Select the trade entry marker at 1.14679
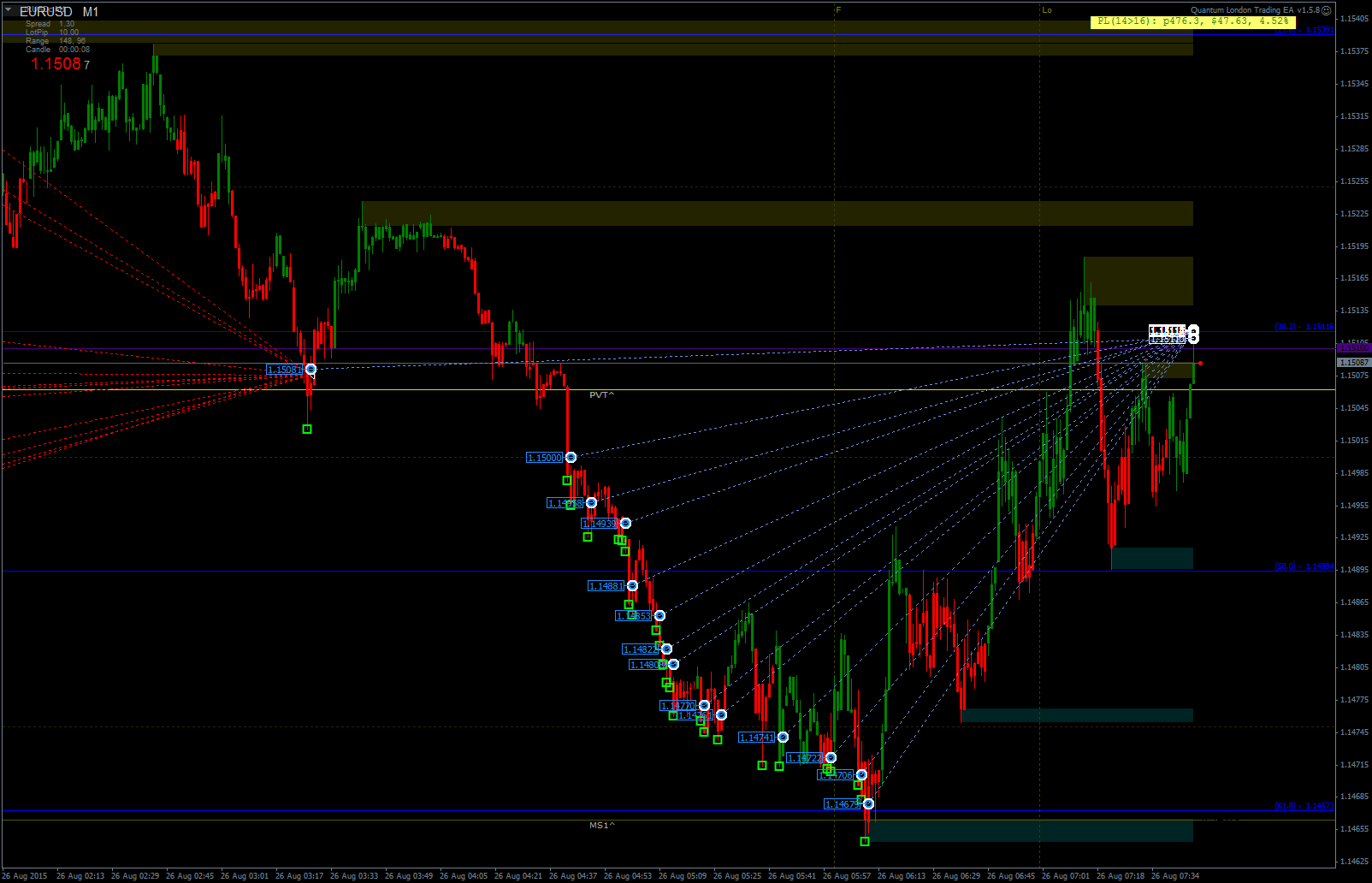1372x883 pixels. (x=868, y=804)
